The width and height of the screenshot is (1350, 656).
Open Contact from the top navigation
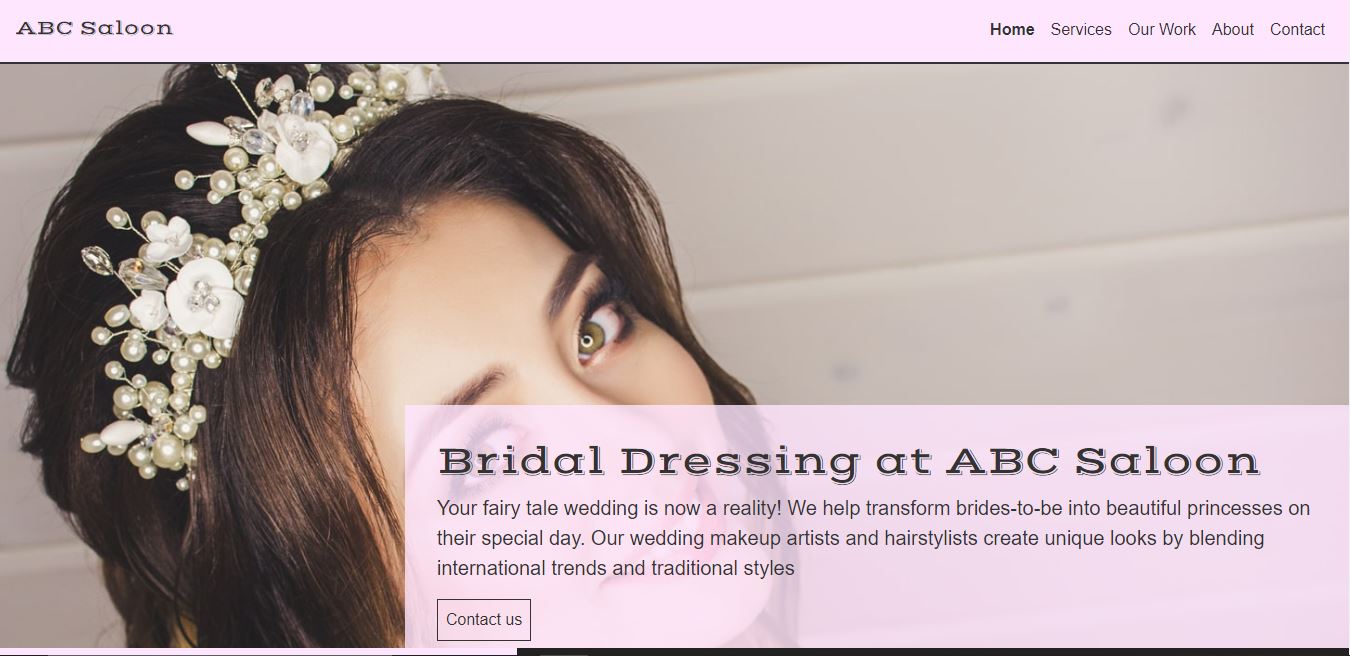pos(1297,30)
